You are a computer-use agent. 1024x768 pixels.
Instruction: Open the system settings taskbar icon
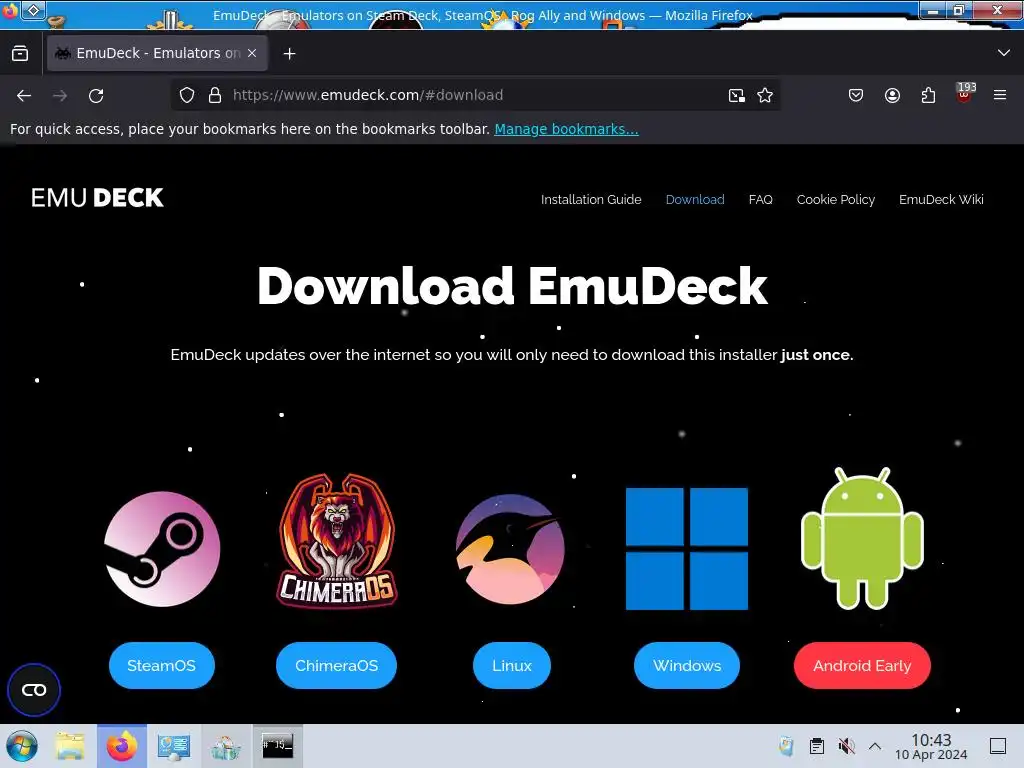[174, 746]
